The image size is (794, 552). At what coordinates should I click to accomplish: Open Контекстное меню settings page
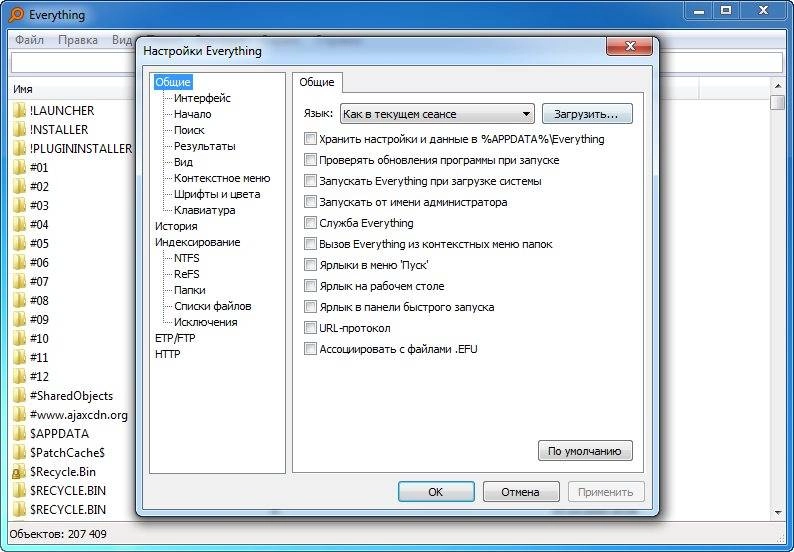(x=222, y=178)
